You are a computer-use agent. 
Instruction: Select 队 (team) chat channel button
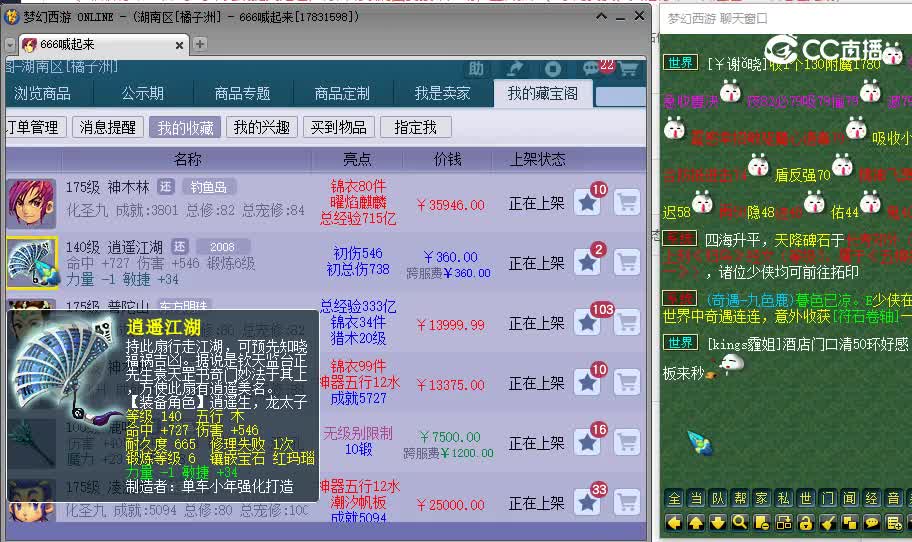click(718, 498)
